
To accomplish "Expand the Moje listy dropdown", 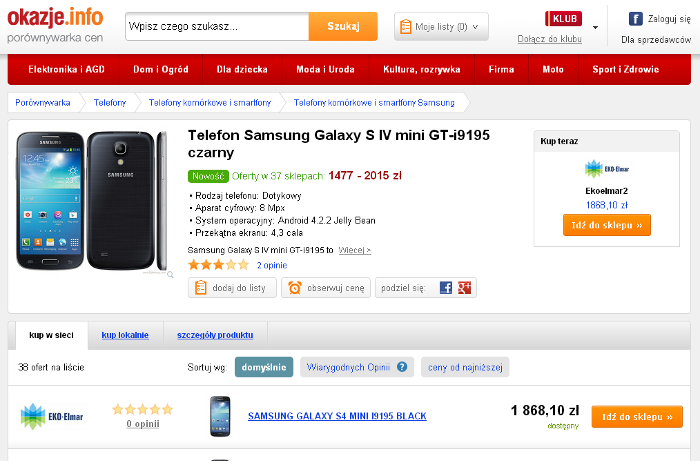I will tap(441, 26).
